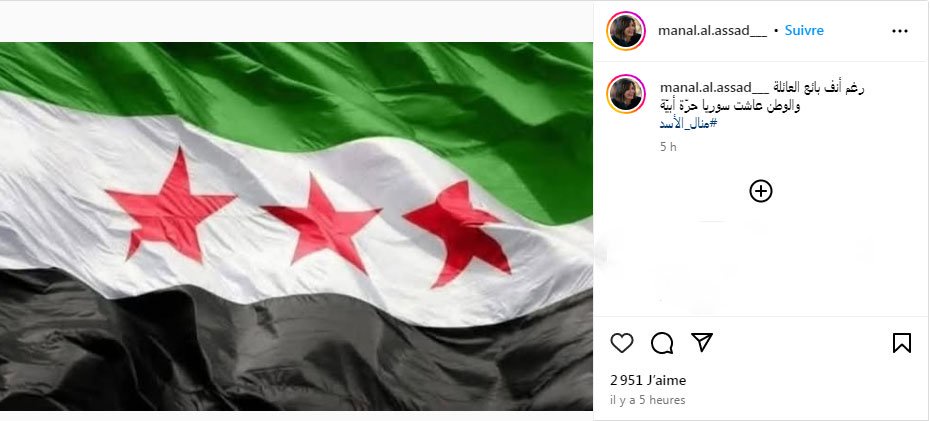The image size is (930, 421).
Task: Click the black stripe of the flag photo
Action: (x=297, y=356)
